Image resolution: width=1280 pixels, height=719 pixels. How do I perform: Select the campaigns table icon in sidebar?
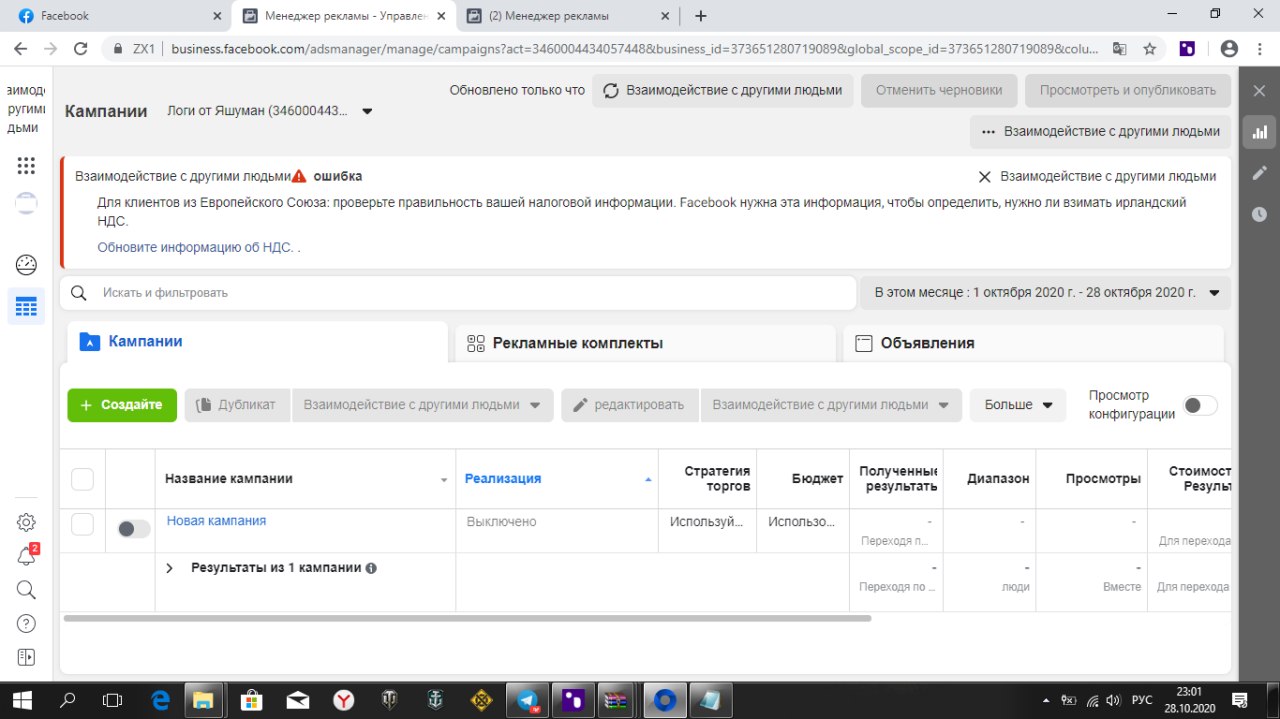[26, 306]
